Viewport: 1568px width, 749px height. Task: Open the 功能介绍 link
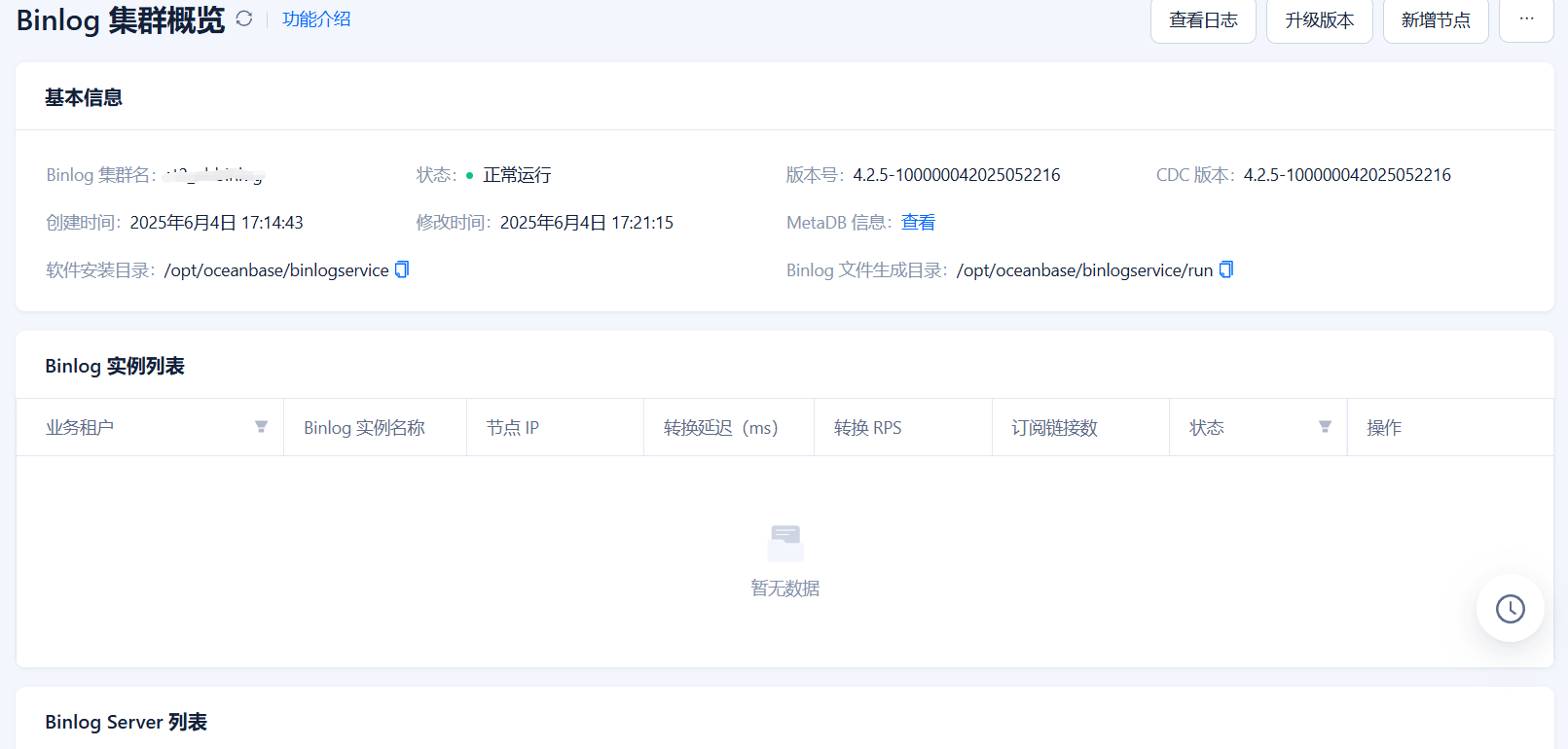pos(316,18)
